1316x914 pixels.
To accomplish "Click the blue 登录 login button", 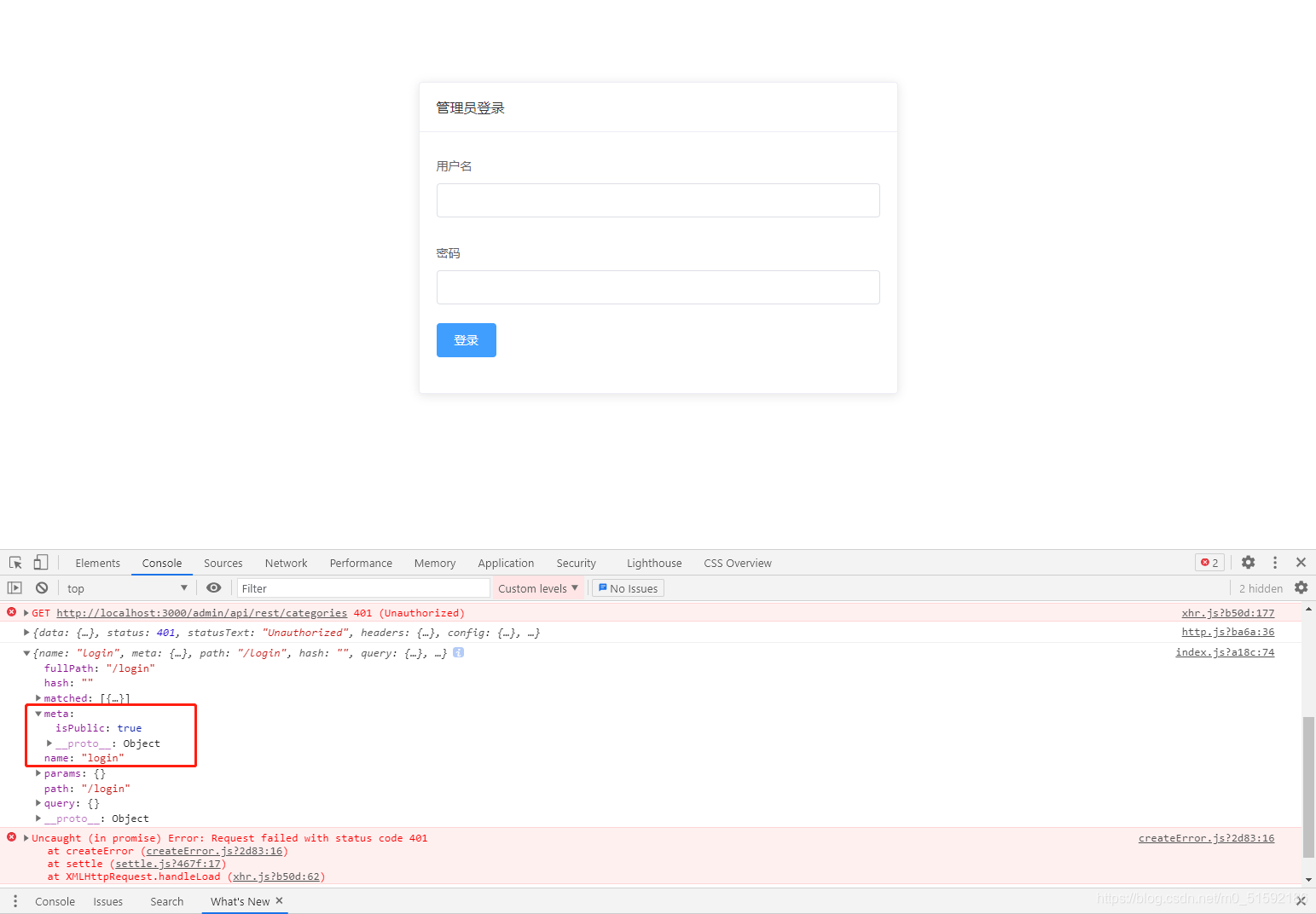I will [x=467, y=340].
